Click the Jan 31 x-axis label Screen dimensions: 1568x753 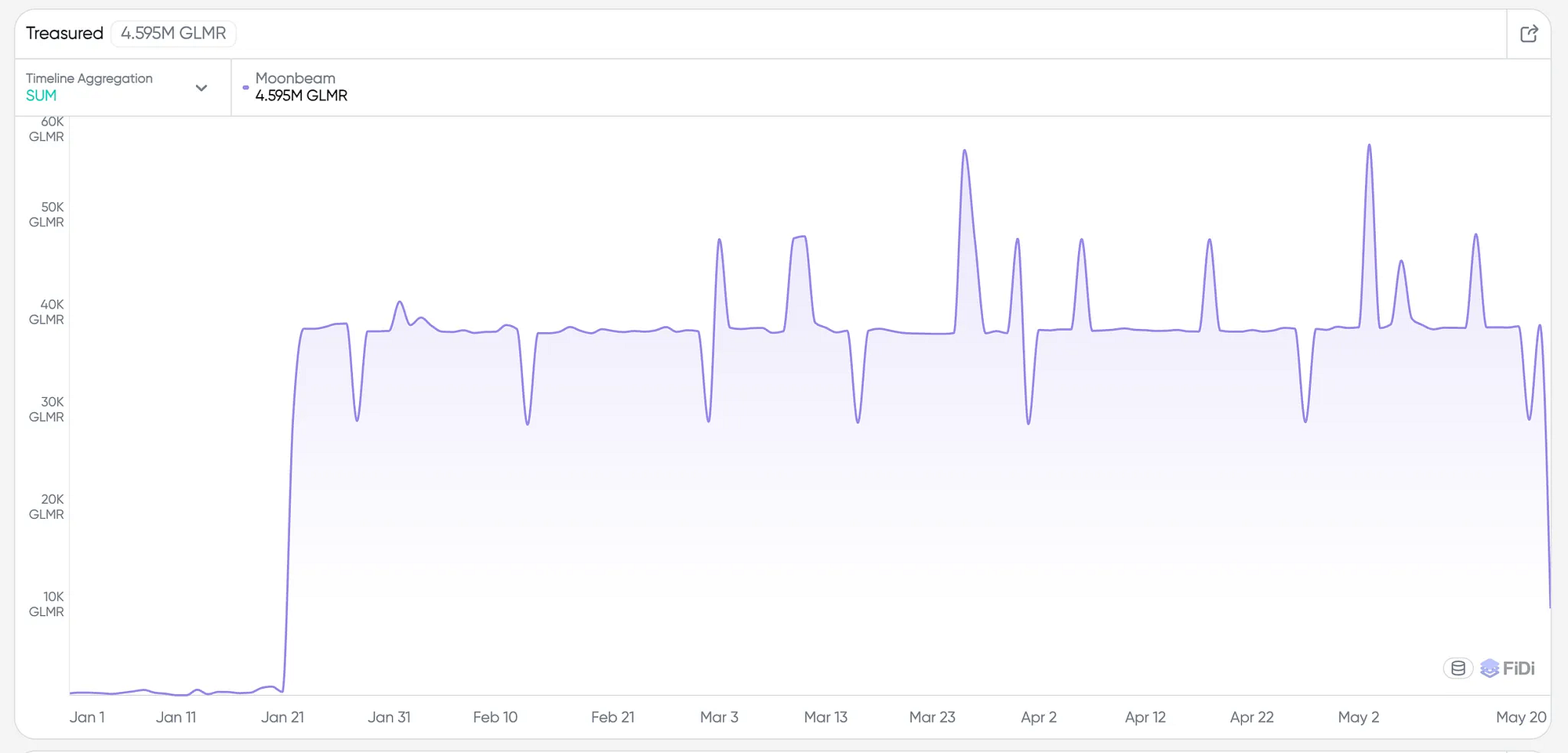(x=389, y=717)
